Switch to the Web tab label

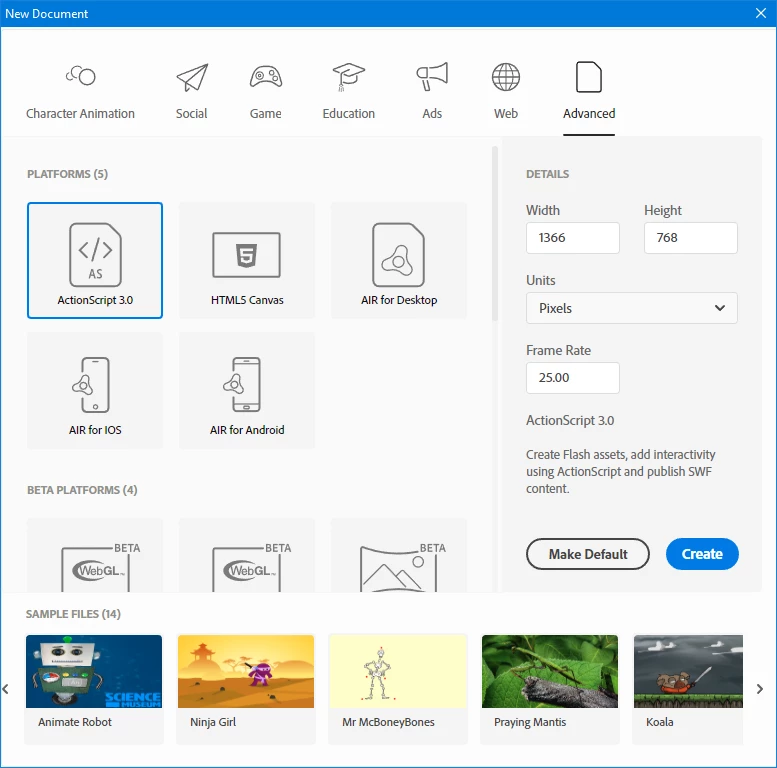[505, 113]
